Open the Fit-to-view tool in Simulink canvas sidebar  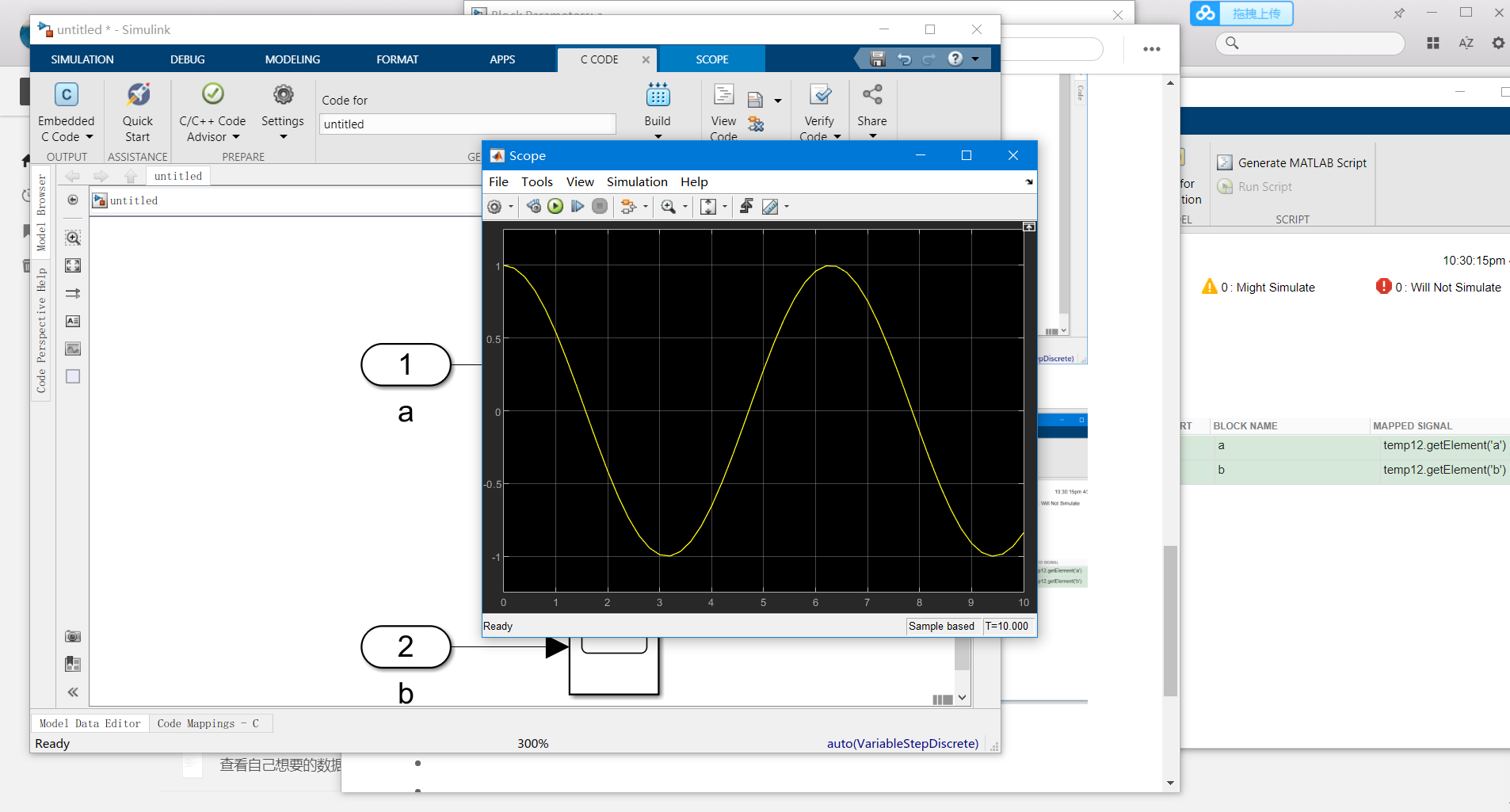pyautogui.click(x=73, y=265)
